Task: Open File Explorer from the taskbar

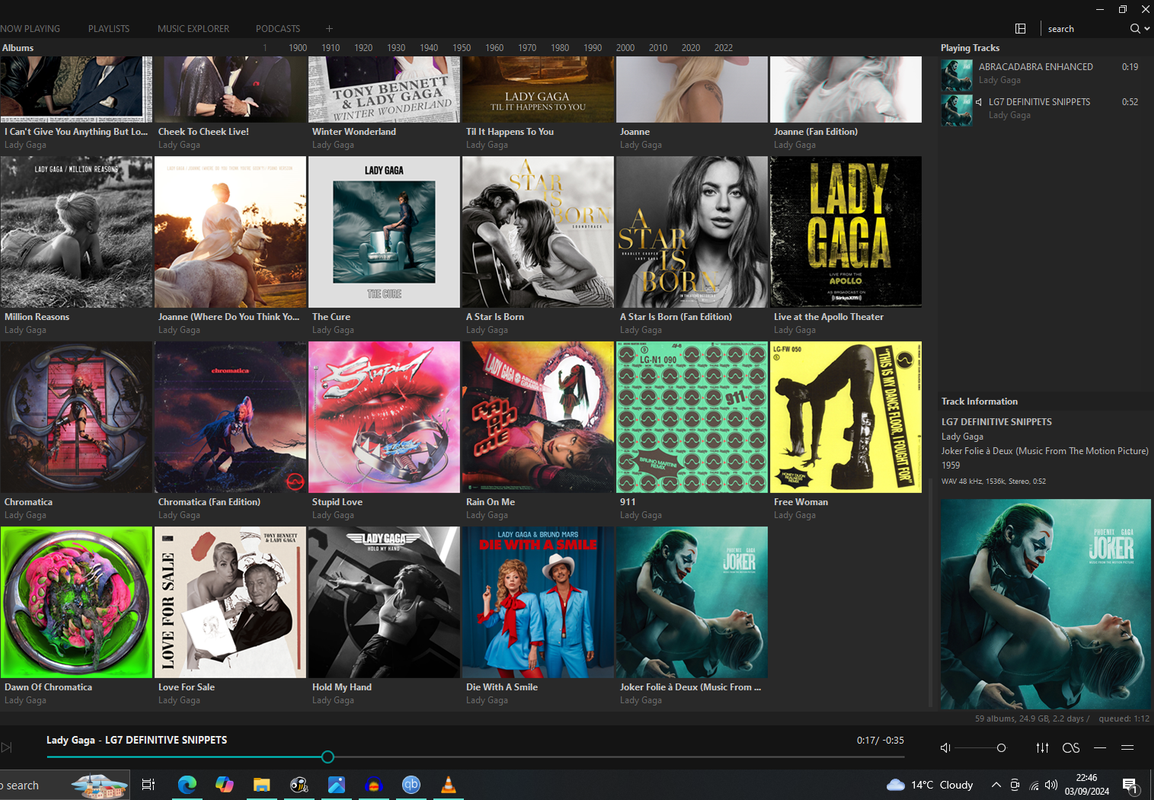Action: (x=261, y=785)
